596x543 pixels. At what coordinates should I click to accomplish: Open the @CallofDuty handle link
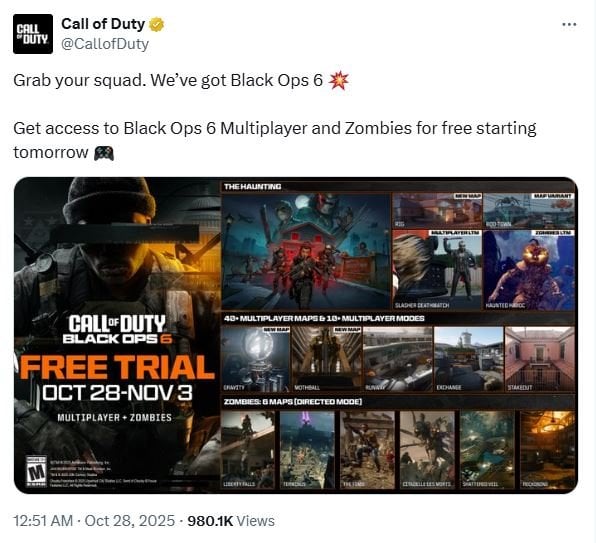[105, 44]
